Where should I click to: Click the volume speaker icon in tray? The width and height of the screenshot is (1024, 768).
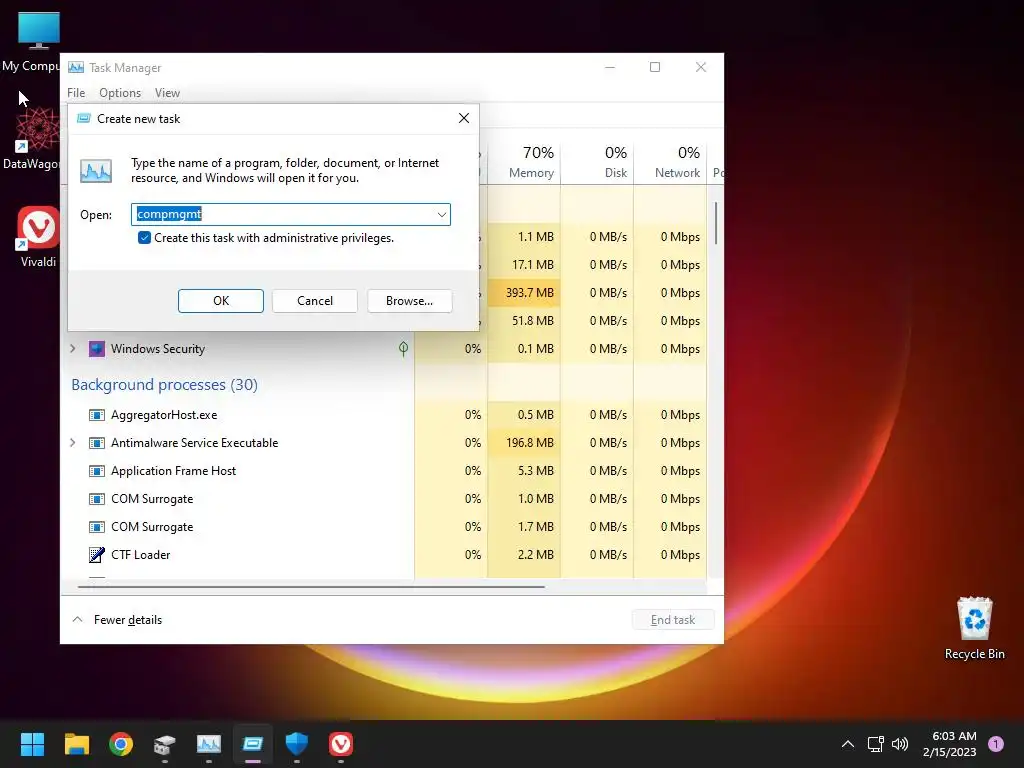(900, 743)
